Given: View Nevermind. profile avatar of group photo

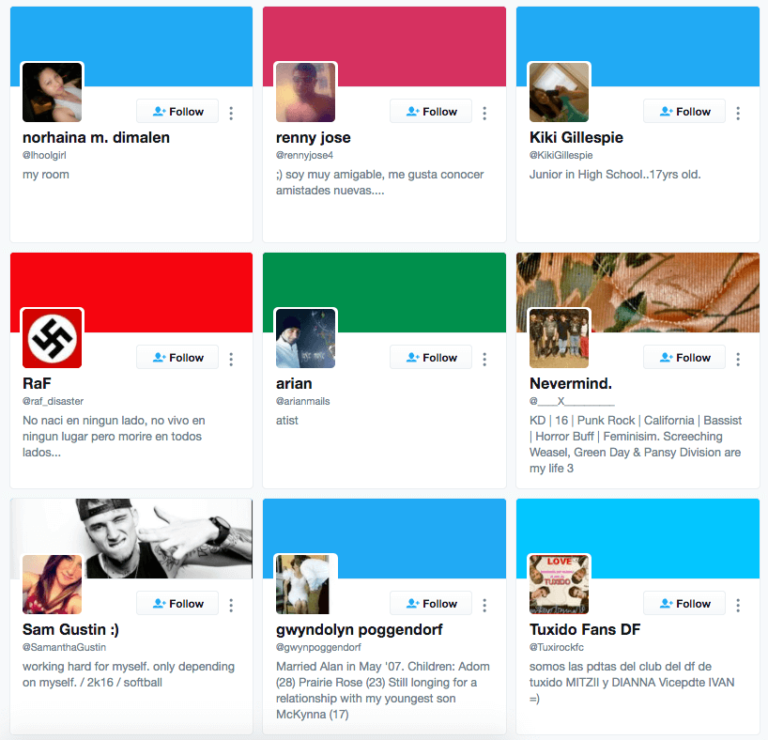Looking at the screenshot, I should [x=559, y=338].
